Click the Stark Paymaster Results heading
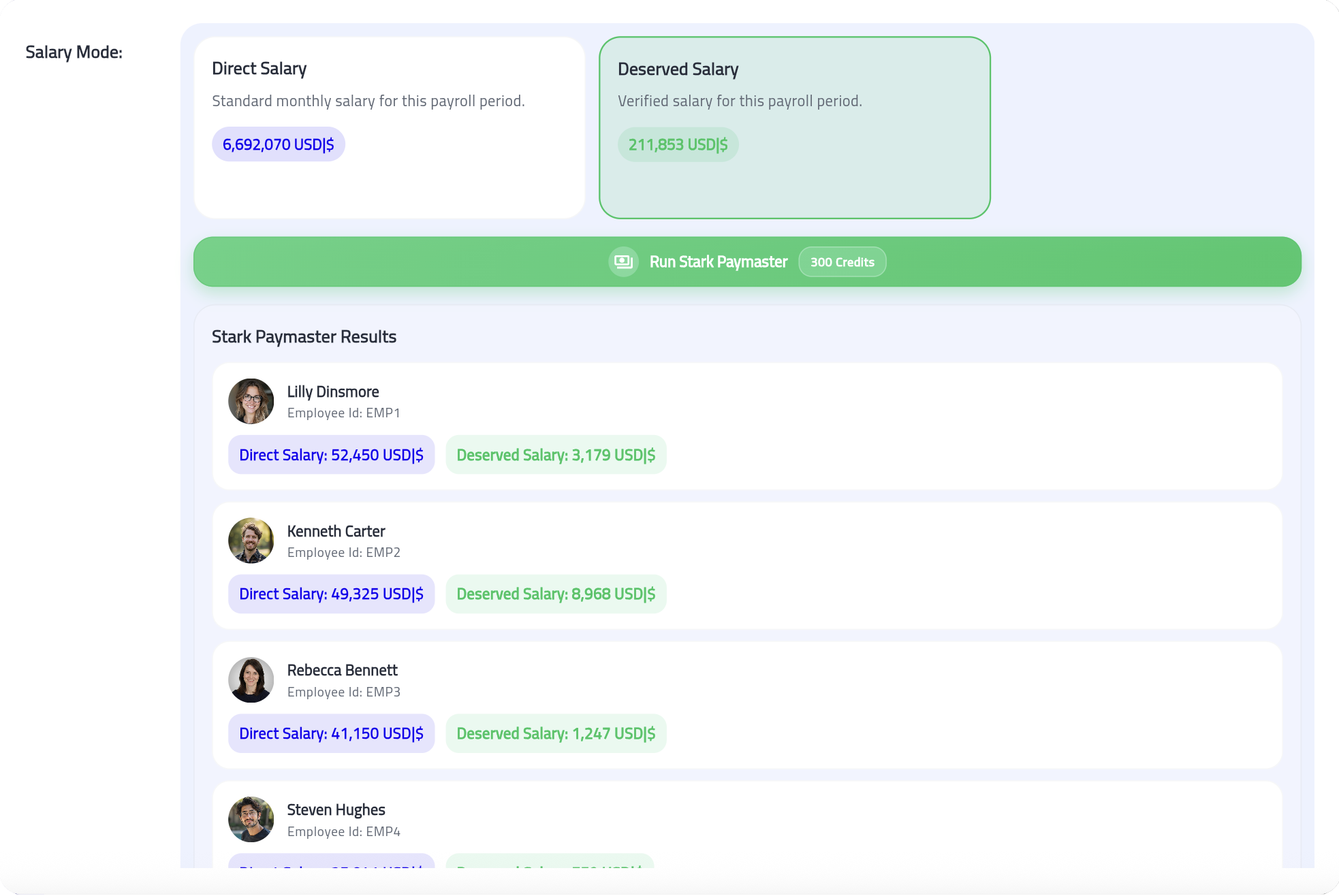 [304, 337]
